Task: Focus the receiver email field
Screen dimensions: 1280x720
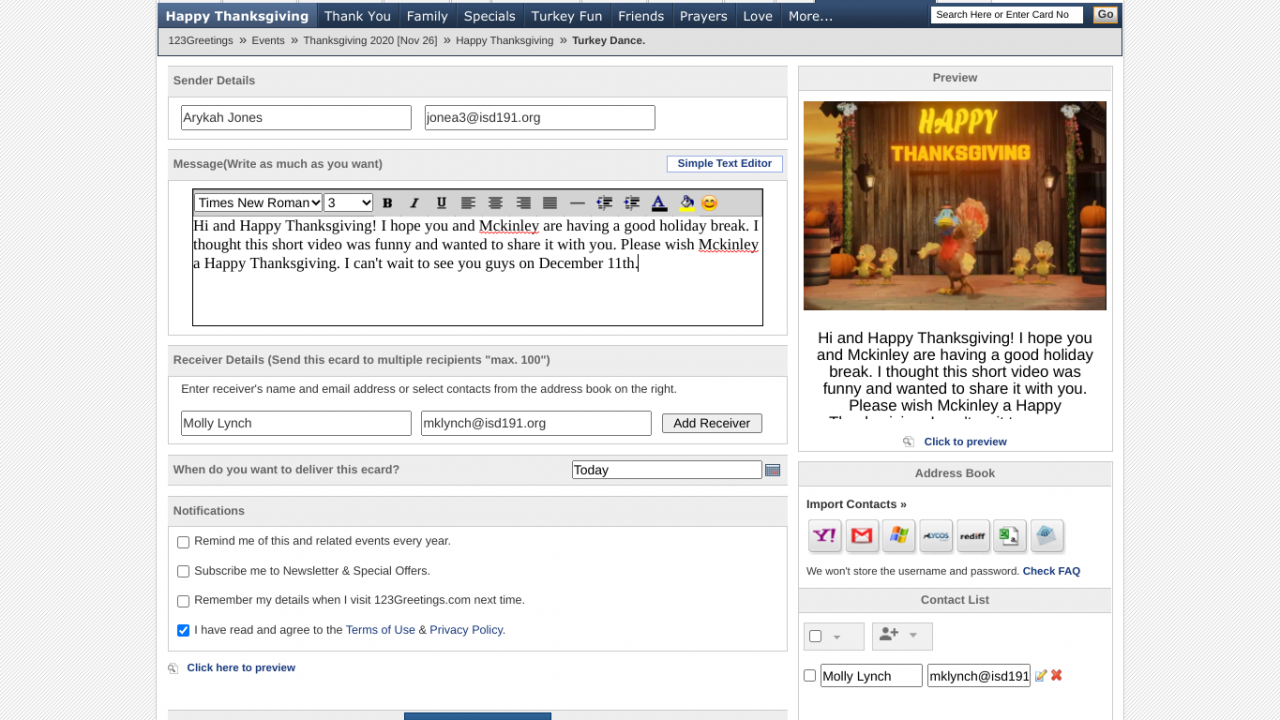Action: click(x=536, y=423)
